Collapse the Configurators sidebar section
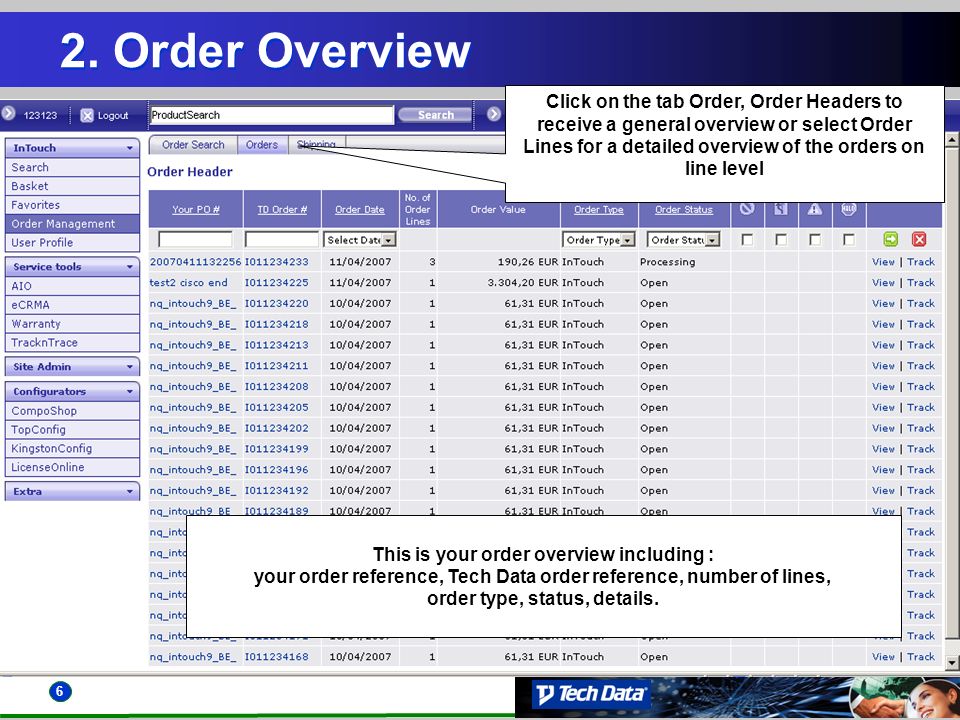Viewport: 960px width, 720px height. coord(72,391)
